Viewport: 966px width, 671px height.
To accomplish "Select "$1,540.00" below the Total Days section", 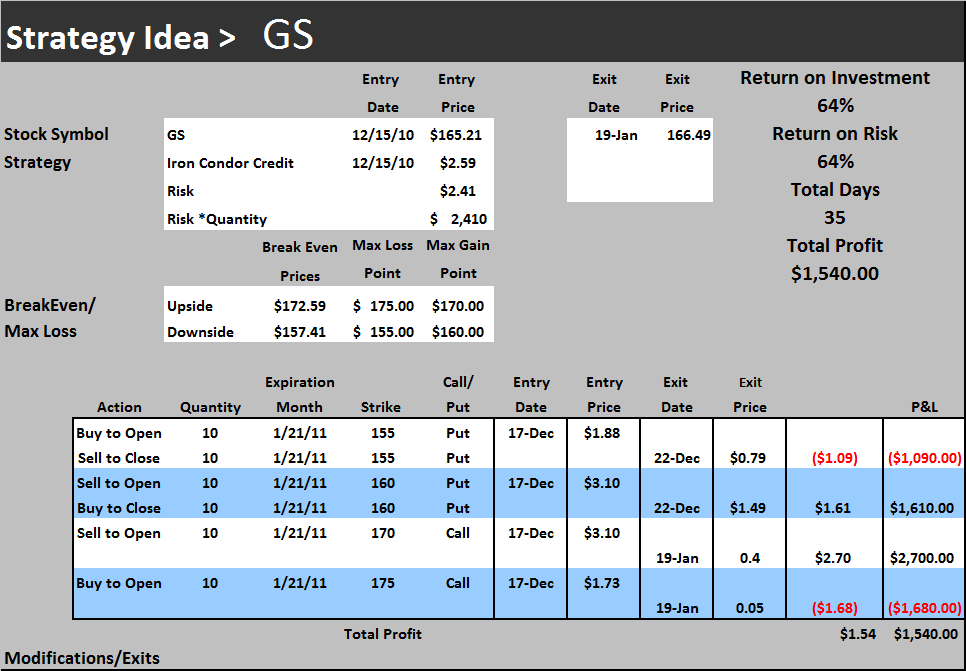I will (835, 273).
